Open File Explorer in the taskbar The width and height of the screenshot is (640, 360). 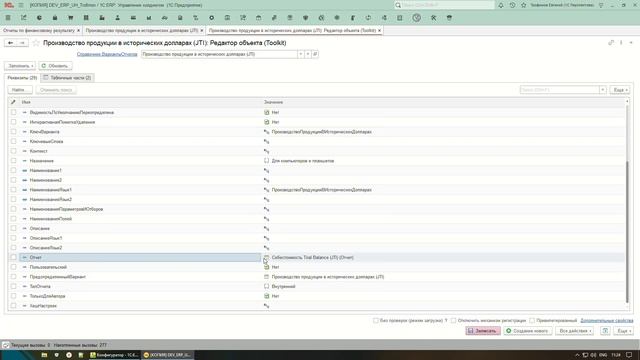click(x=44, y=355)
